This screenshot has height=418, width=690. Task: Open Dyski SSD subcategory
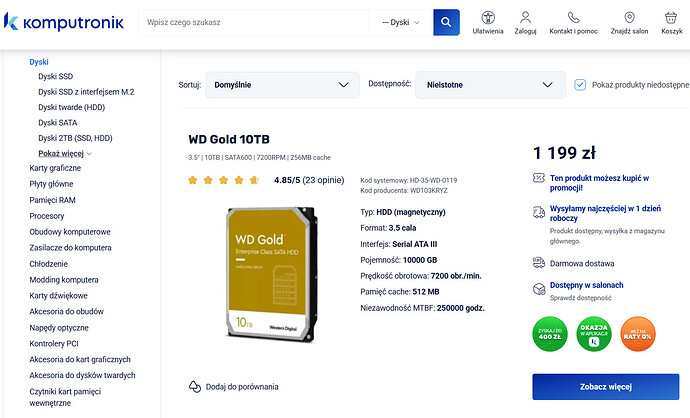click(x=55, y=76)
